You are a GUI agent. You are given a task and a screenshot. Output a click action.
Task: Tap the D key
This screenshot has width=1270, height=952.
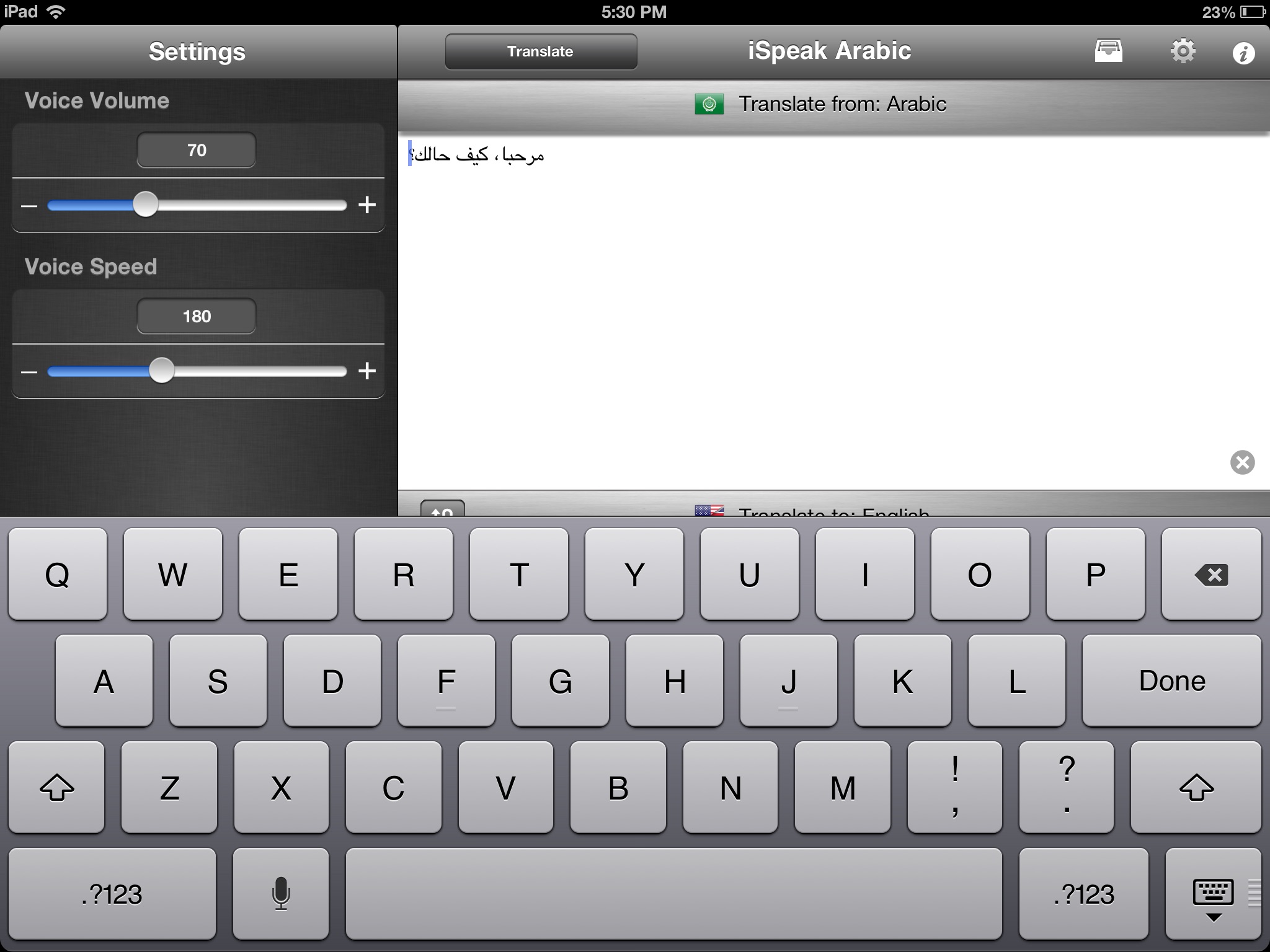[x=332, y=681]
